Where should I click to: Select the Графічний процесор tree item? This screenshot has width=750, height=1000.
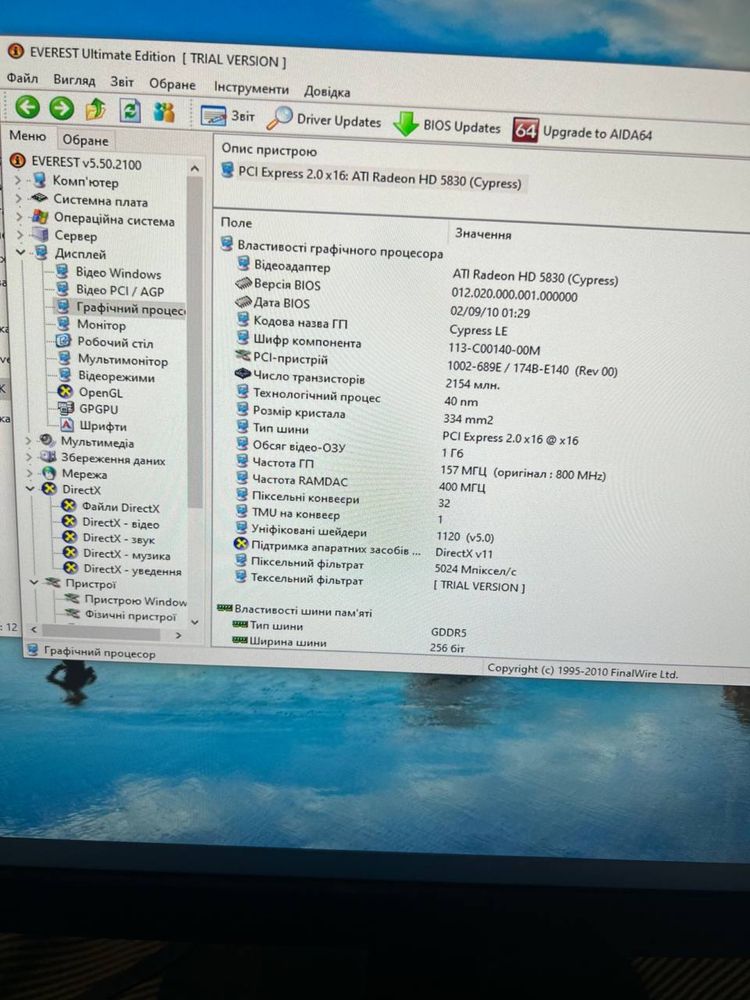[122, 309]
